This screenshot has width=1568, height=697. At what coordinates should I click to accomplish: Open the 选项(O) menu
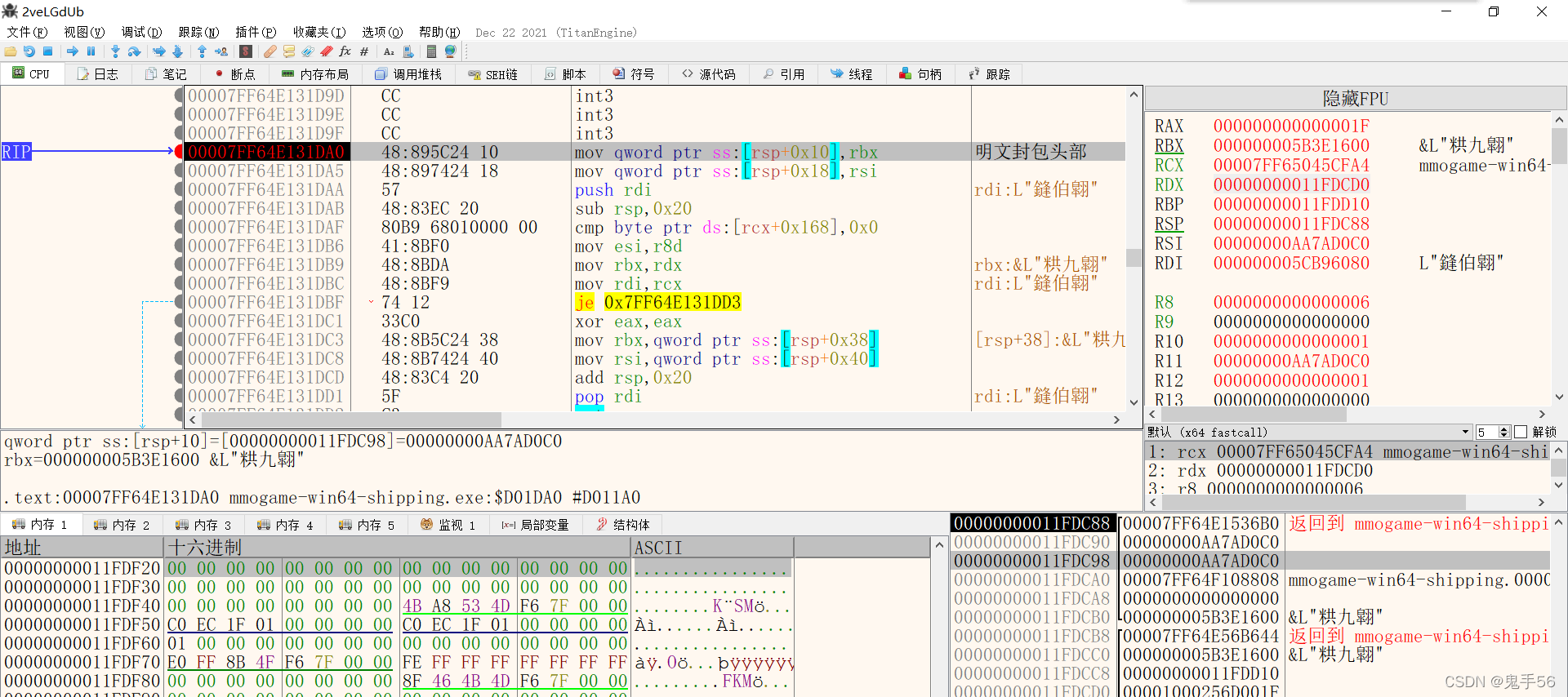click(382, 32)
